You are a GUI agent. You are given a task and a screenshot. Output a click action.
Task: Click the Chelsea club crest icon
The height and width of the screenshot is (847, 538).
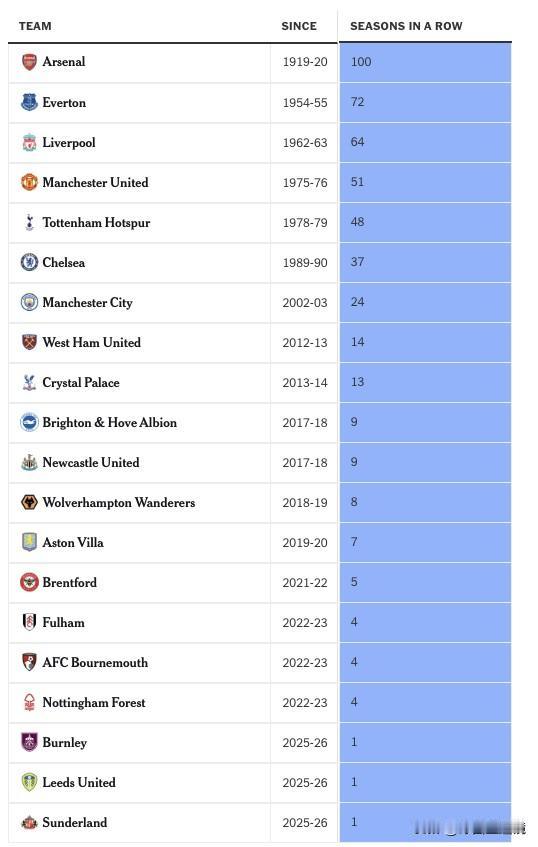[29, 262]
